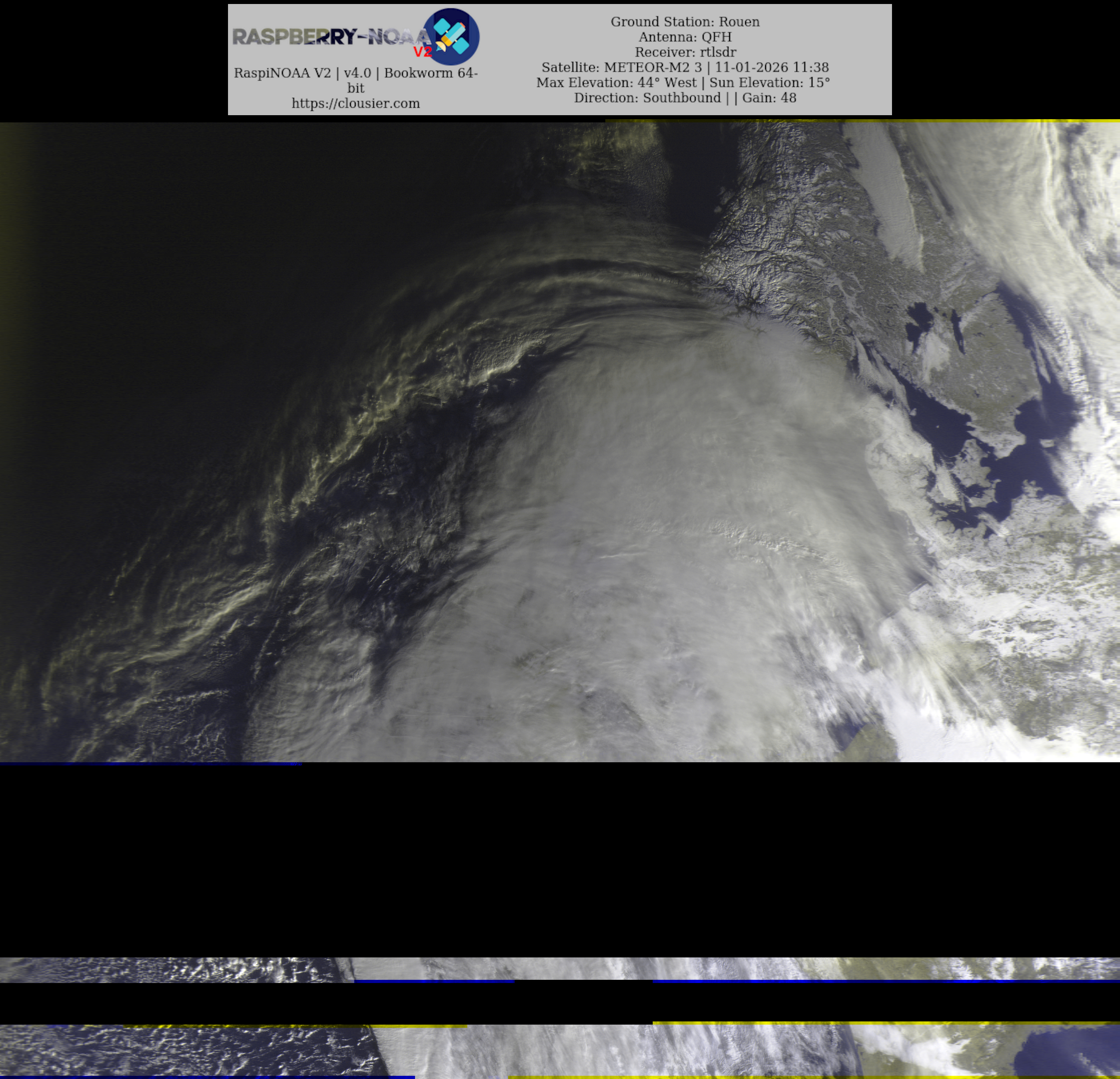Viewport: 1120px width, 1079px height.
Task: Click the satellite logo icon in the banner
Action: click(451, 36)
